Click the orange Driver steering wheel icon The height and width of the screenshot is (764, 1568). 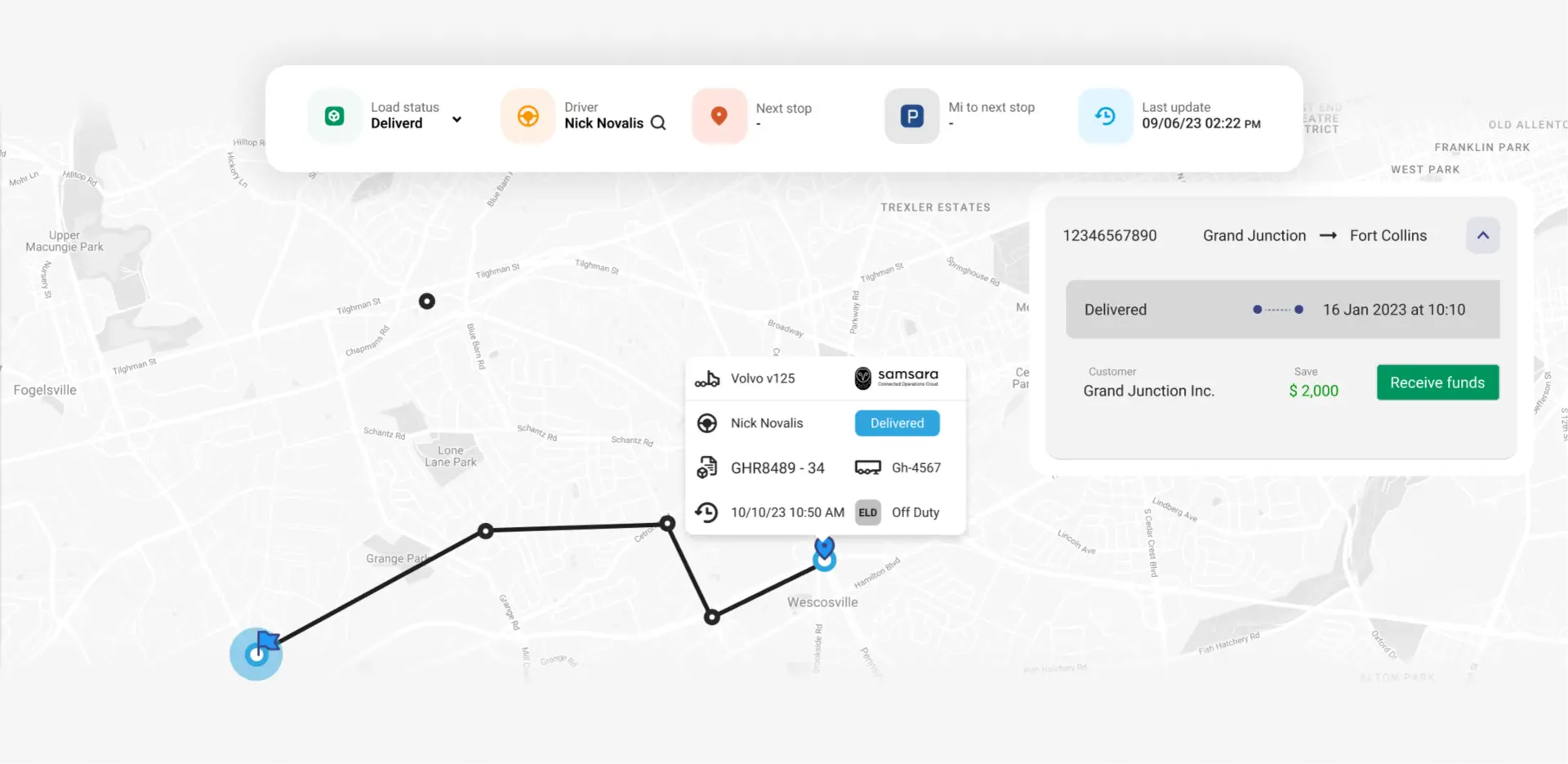(528, 116)
